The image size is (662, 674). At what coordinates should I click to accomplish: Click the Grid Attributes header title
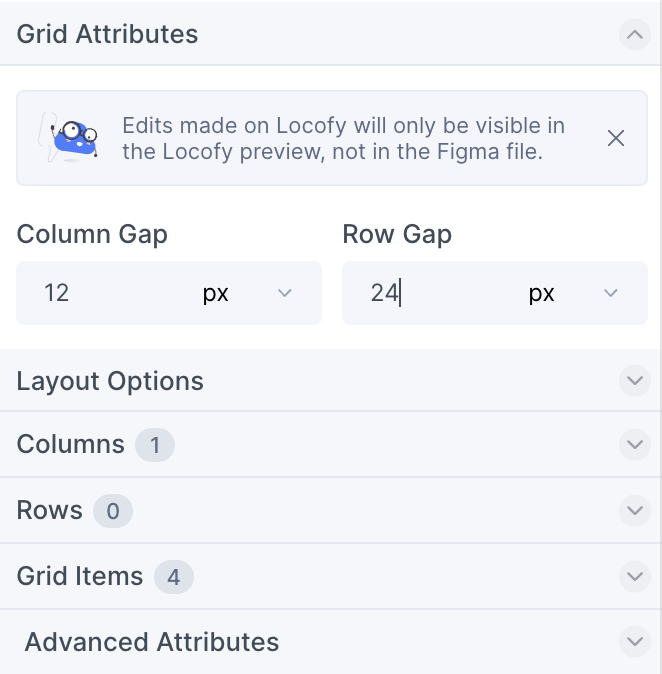[107, 34]
